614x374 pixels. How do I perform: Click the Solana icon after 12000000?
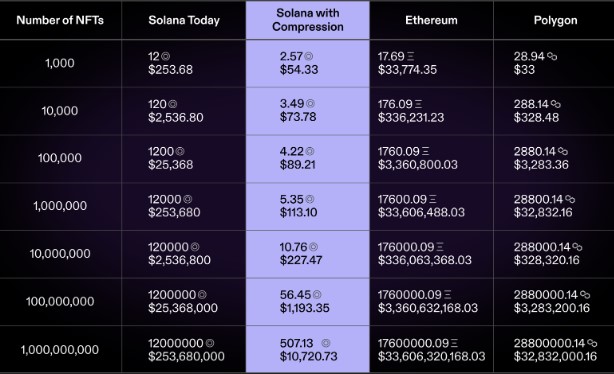210,343
